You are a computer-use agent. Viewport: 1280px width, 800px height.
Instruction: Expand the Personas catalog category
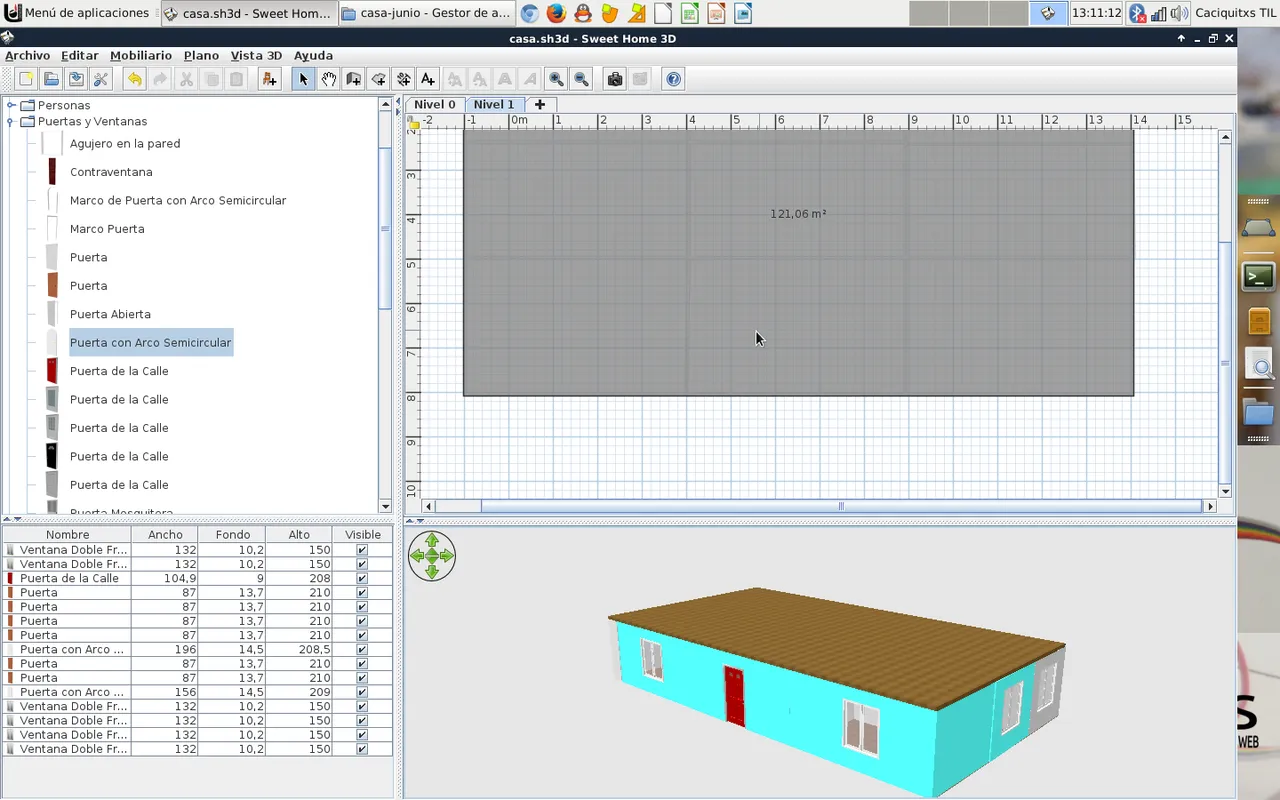click(x=11, y=105)
